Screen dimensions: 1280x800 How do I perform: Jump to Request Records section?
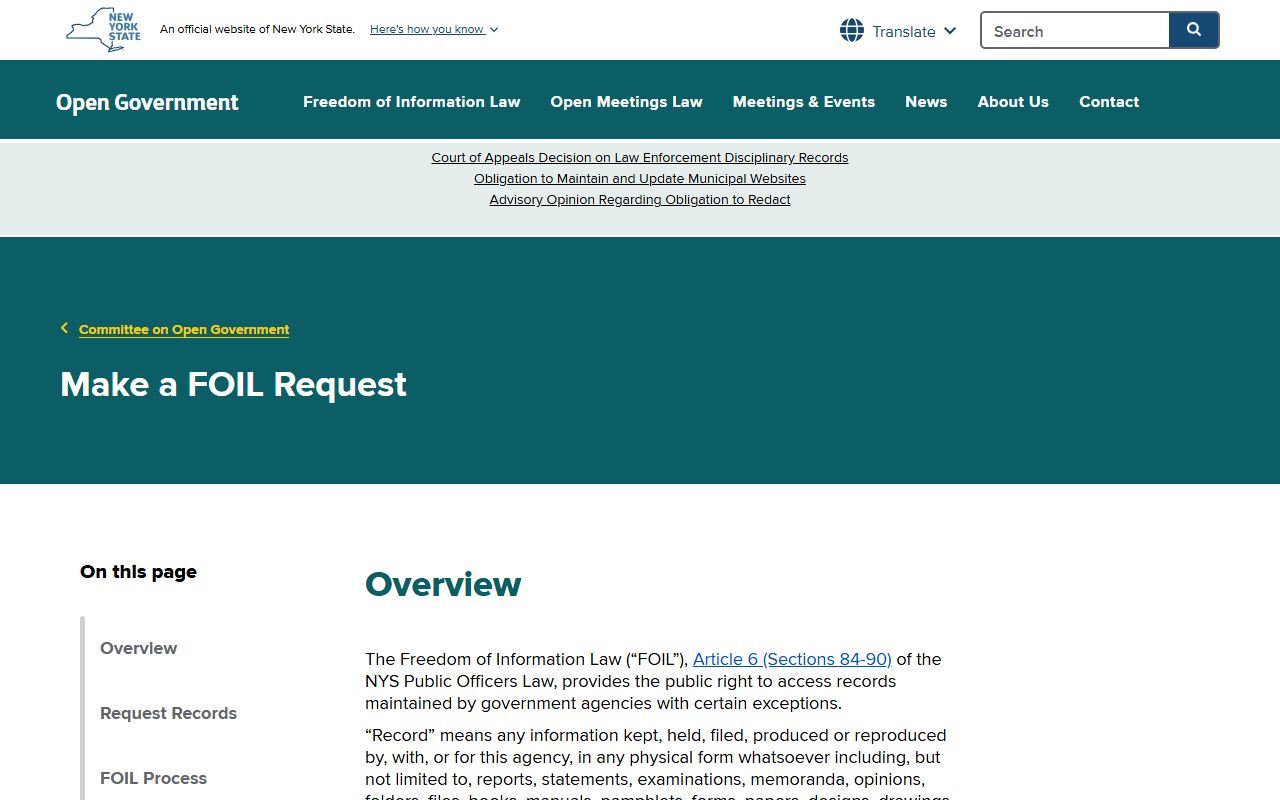[168, 713]
